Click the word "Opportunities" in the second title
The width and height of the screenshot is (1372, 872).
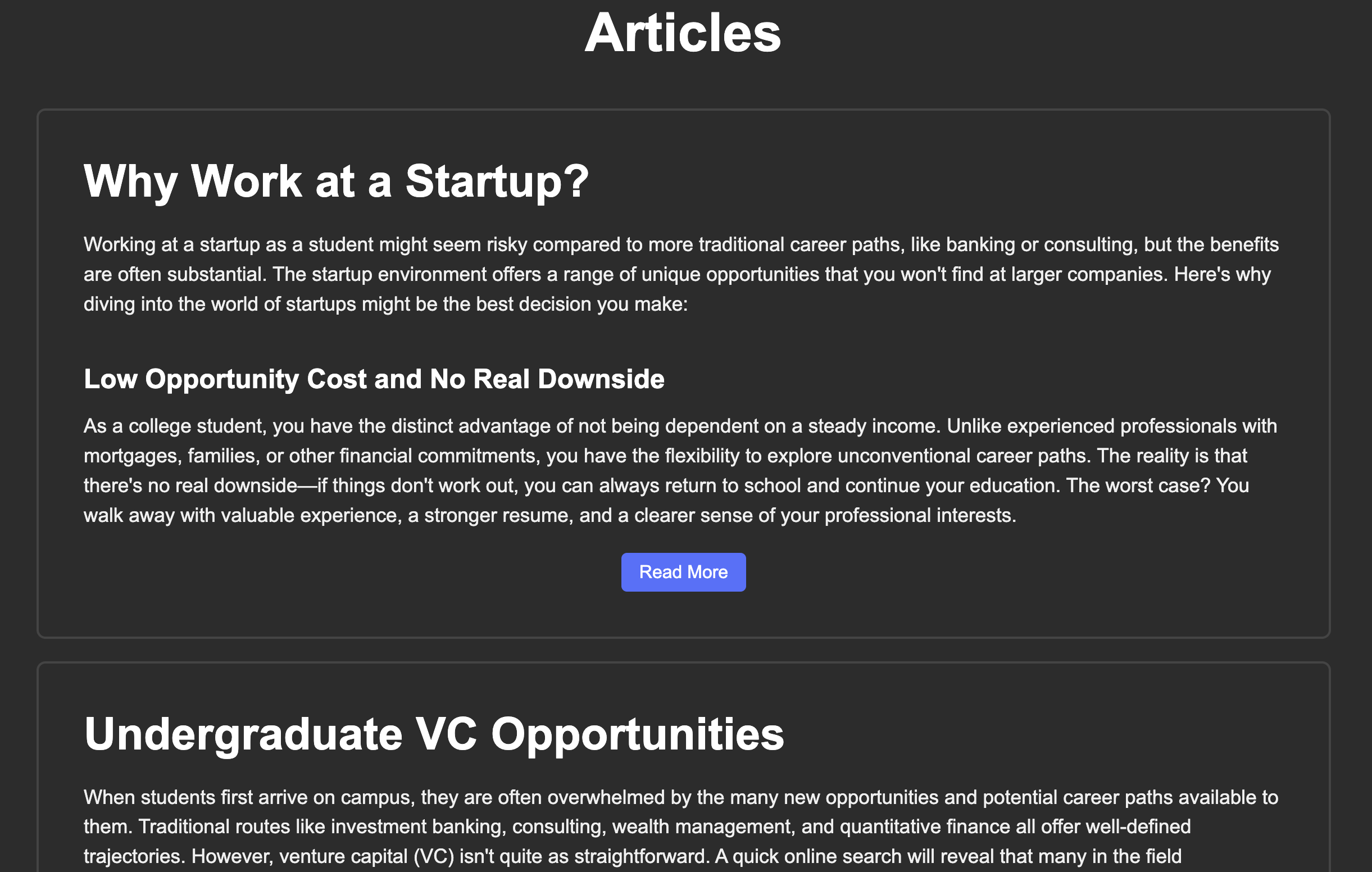click(638, 735)
